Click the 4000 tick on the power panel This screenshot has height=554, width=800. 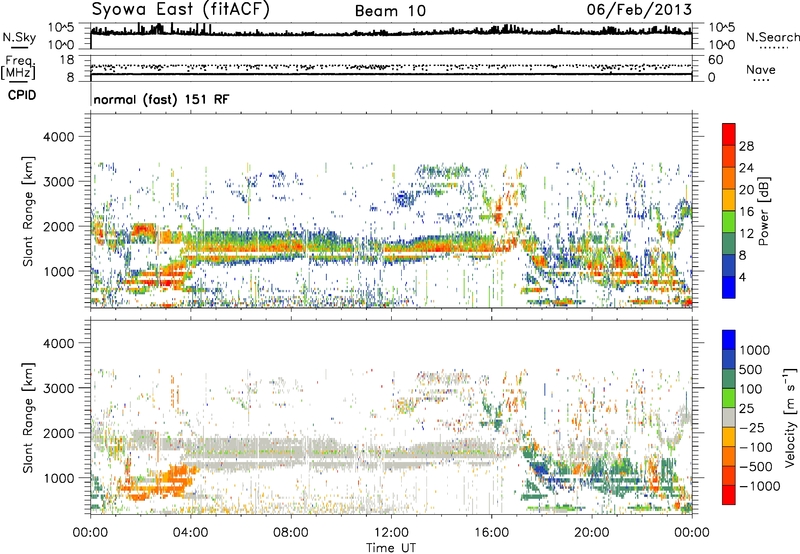pyautogui.click(x=58, y=137)
